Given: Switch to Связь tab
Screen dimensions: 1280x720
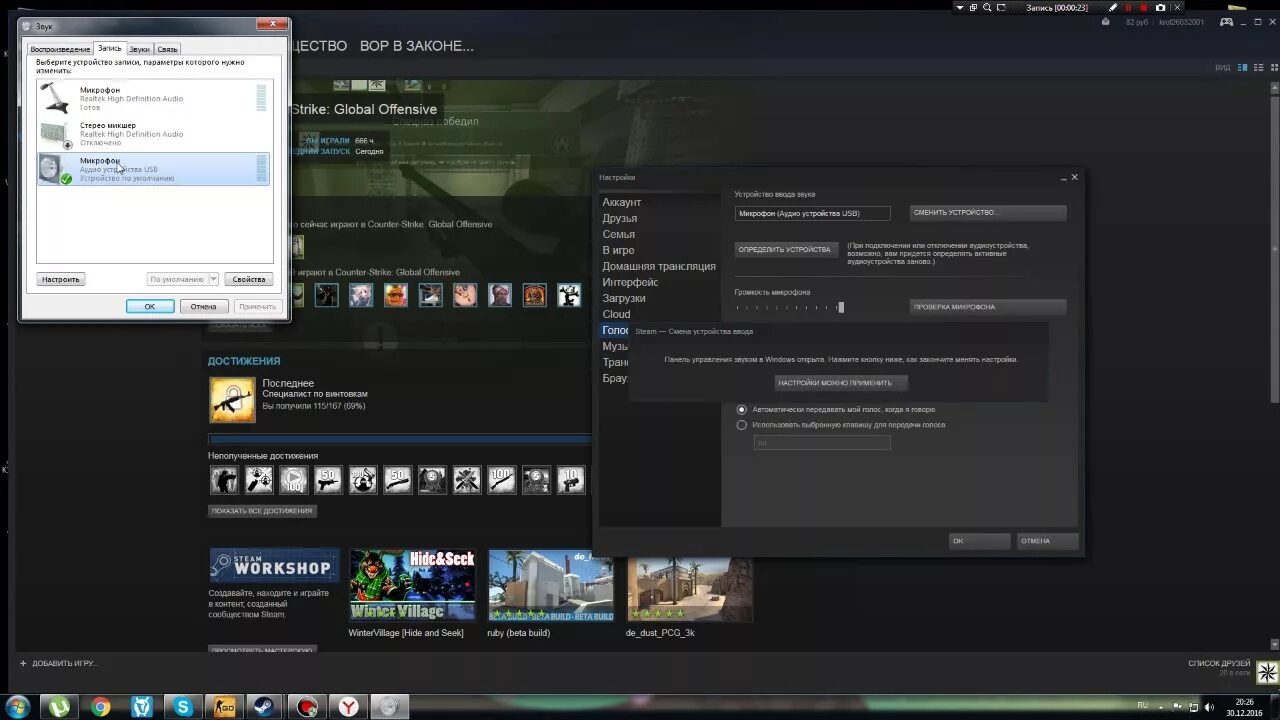Looking at the screenshot, I should (x=167, y=49).
